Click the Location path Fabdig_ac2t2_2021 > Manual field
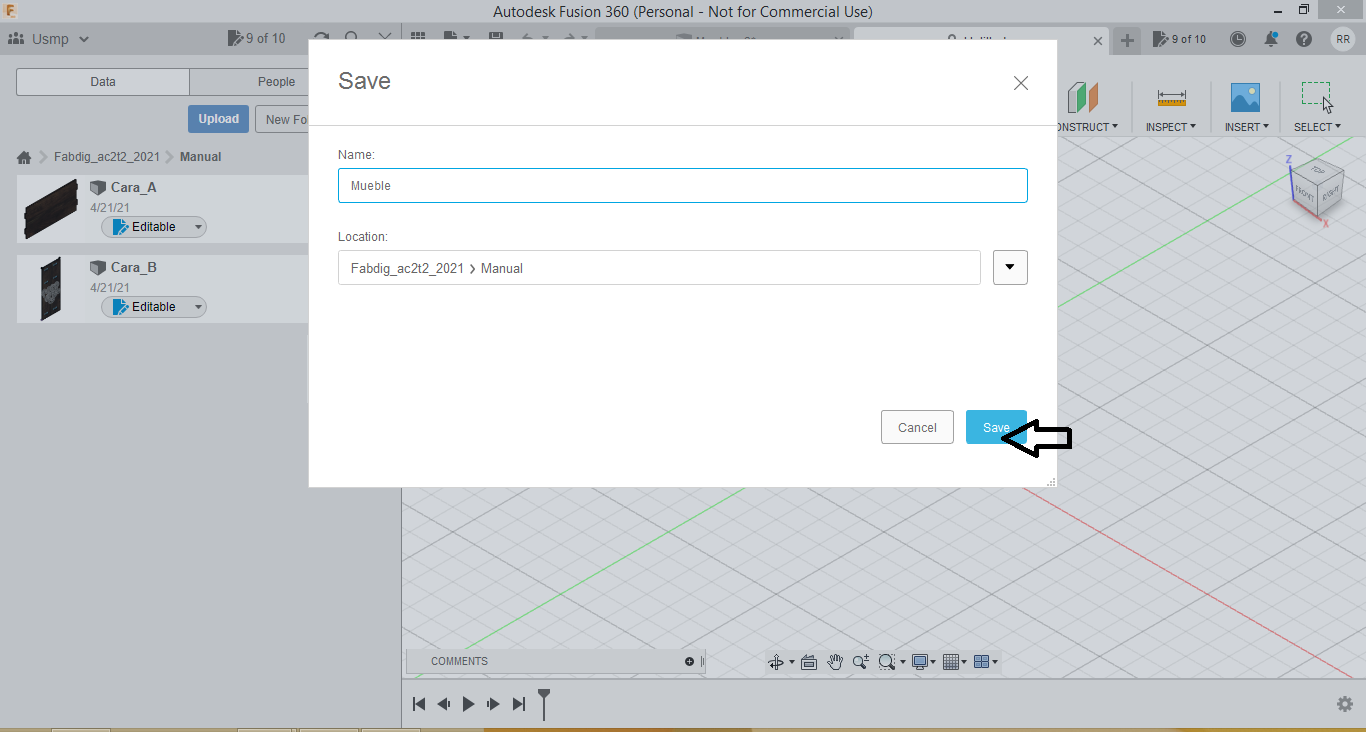 659,267
